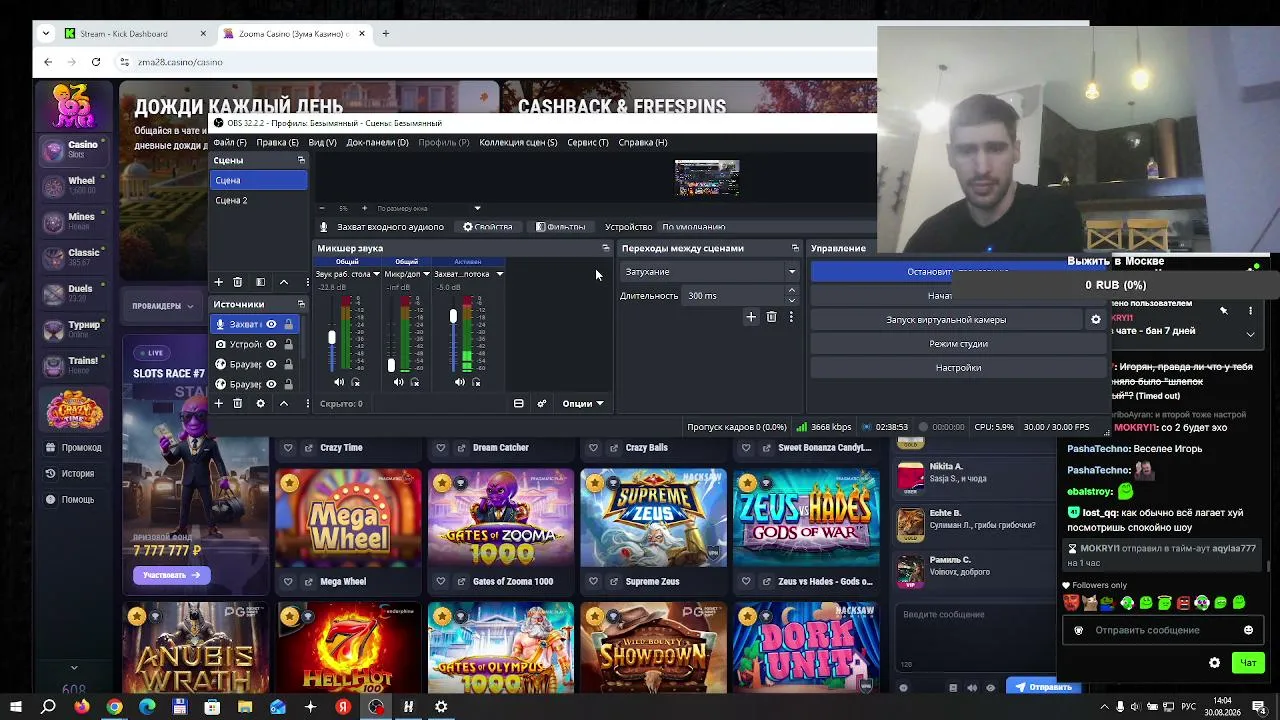The width and height of the screenshot is (1280, 720).
Task: Toggle visibility of the last browser source
Action: [271, 384]
